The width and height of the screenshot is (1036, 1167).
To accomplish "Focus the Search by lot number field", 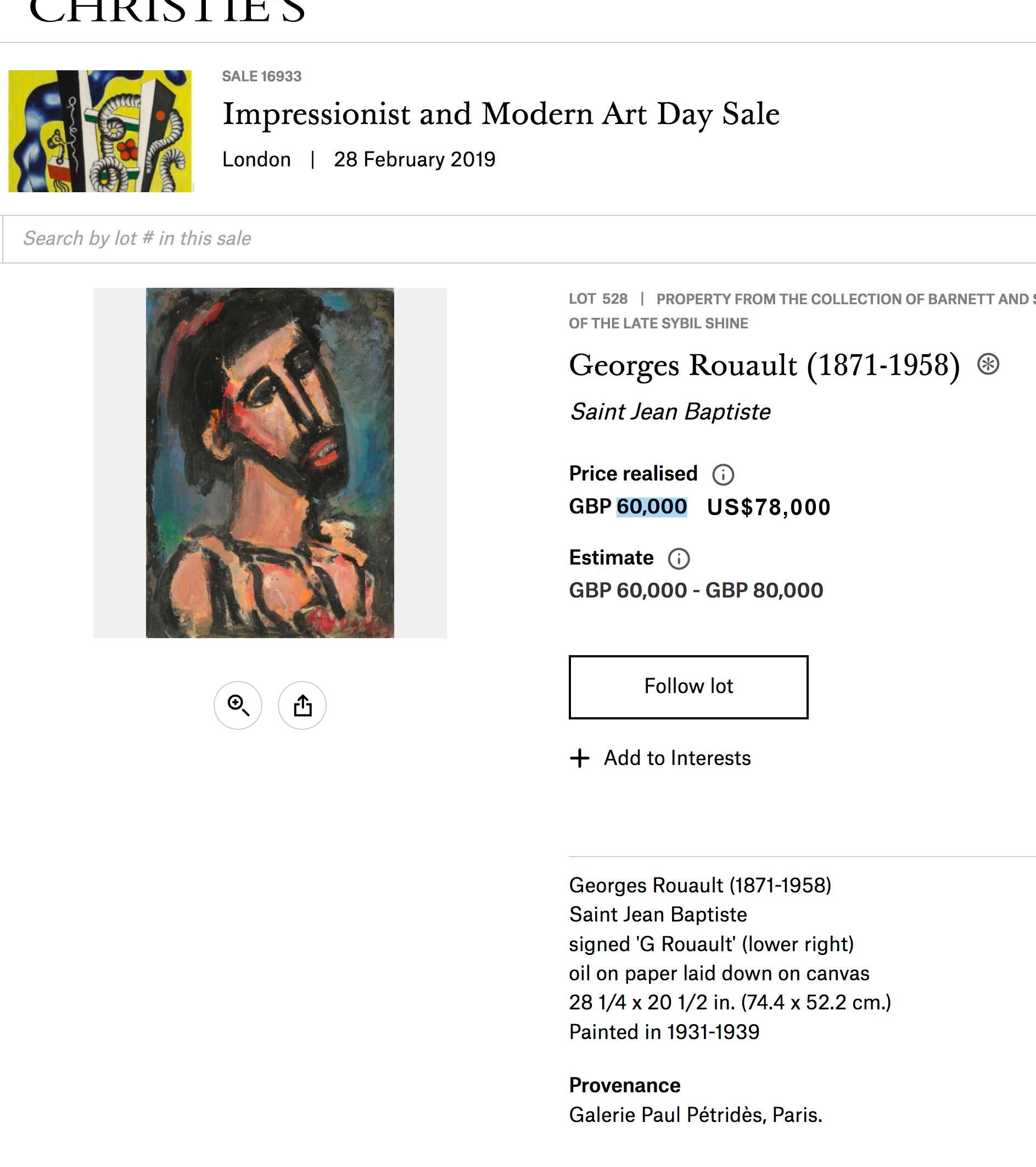I will coord(514,239).
